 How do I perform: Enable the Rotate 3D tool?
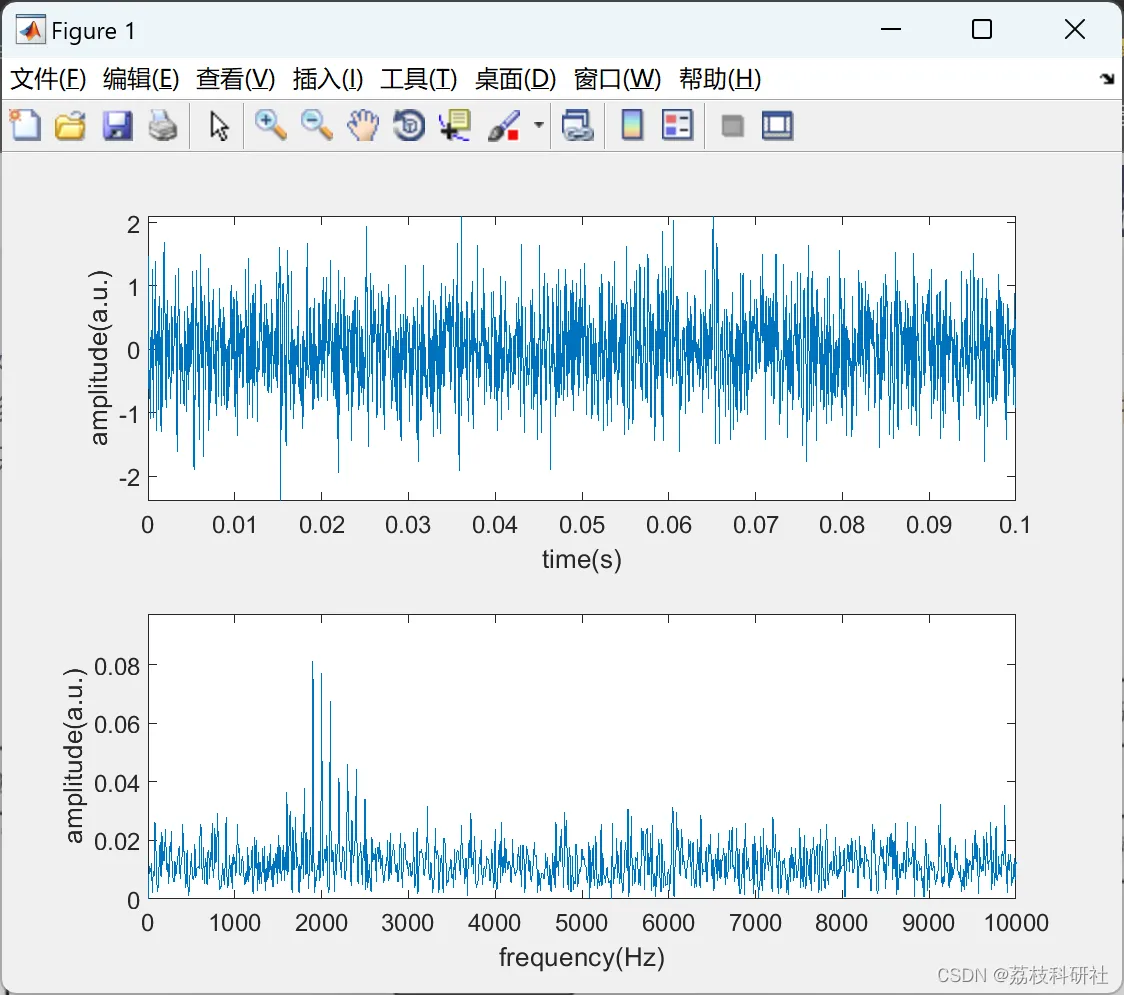point(409,125)
